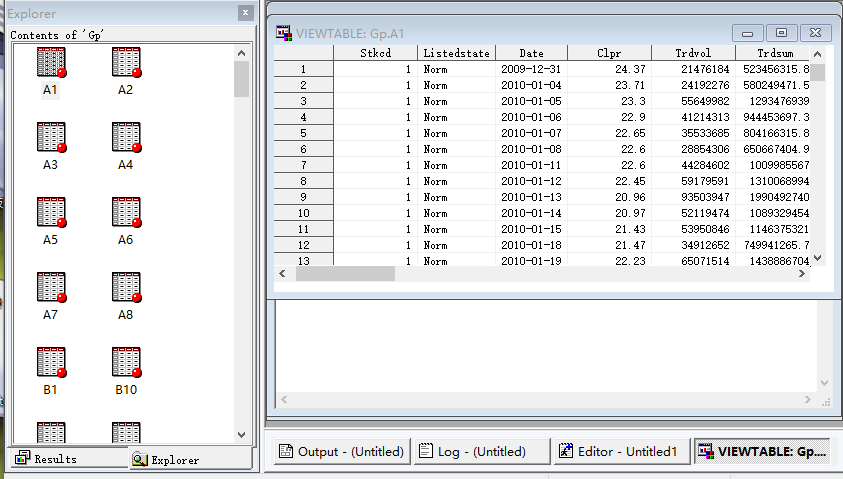Screen dimensions: 843x479
Task: Click the Trdvol cell 52119474
Action: 693,213
